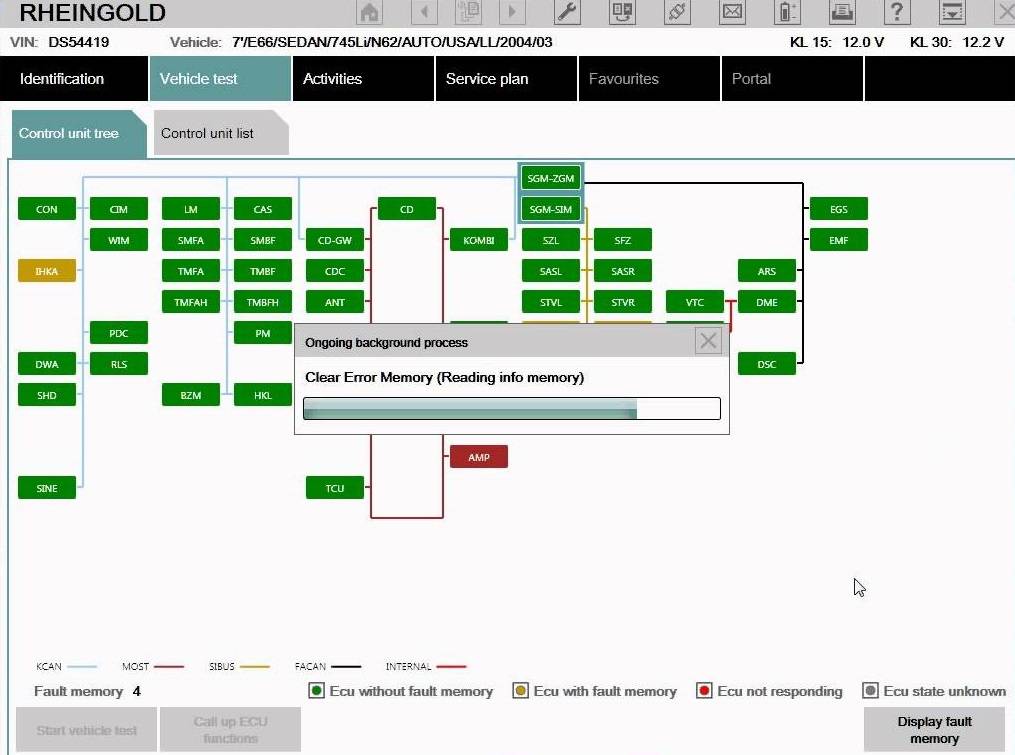The height and width of the screenshot is (755, 1015).
Task: Select the VTC control unit
Action: [x=695, y=302]
